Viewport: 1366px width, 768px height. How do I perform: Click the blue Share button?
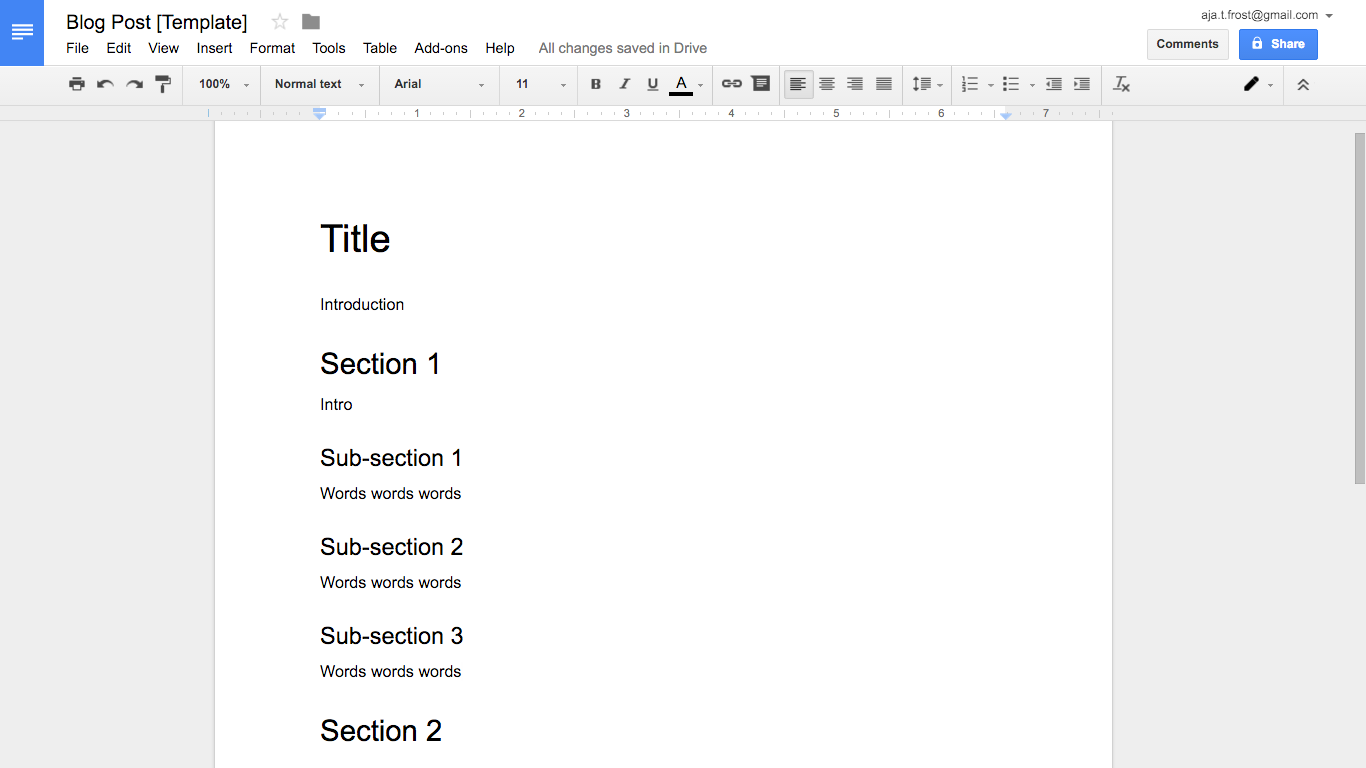tap(1278, 44)
